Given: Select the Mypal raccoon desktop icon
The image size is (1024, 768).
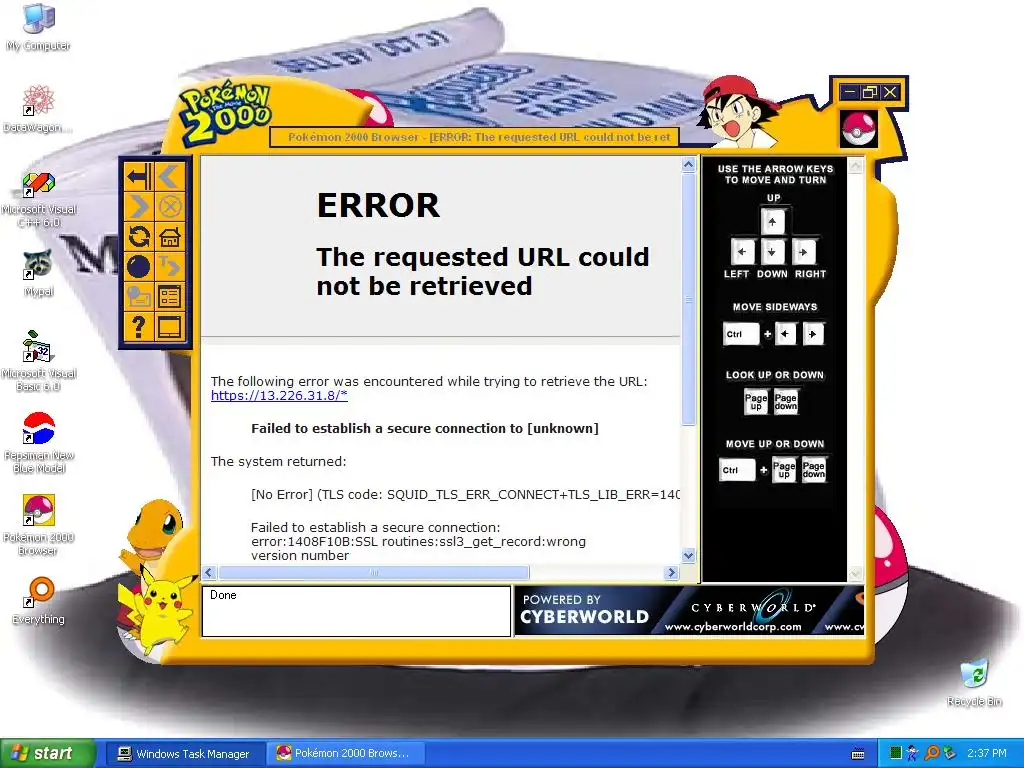Looking at the screenshot, I should pos(39,273).
